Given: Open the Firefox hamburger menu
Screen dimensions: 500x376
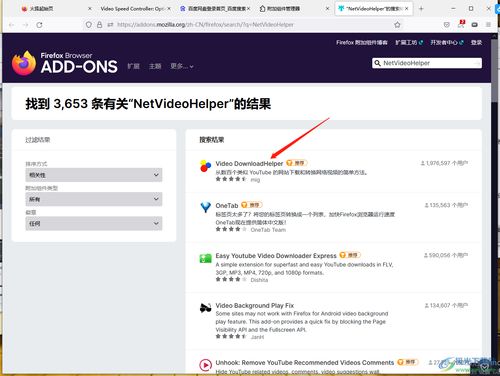Looking at the screenshot, I should (488, 25).
